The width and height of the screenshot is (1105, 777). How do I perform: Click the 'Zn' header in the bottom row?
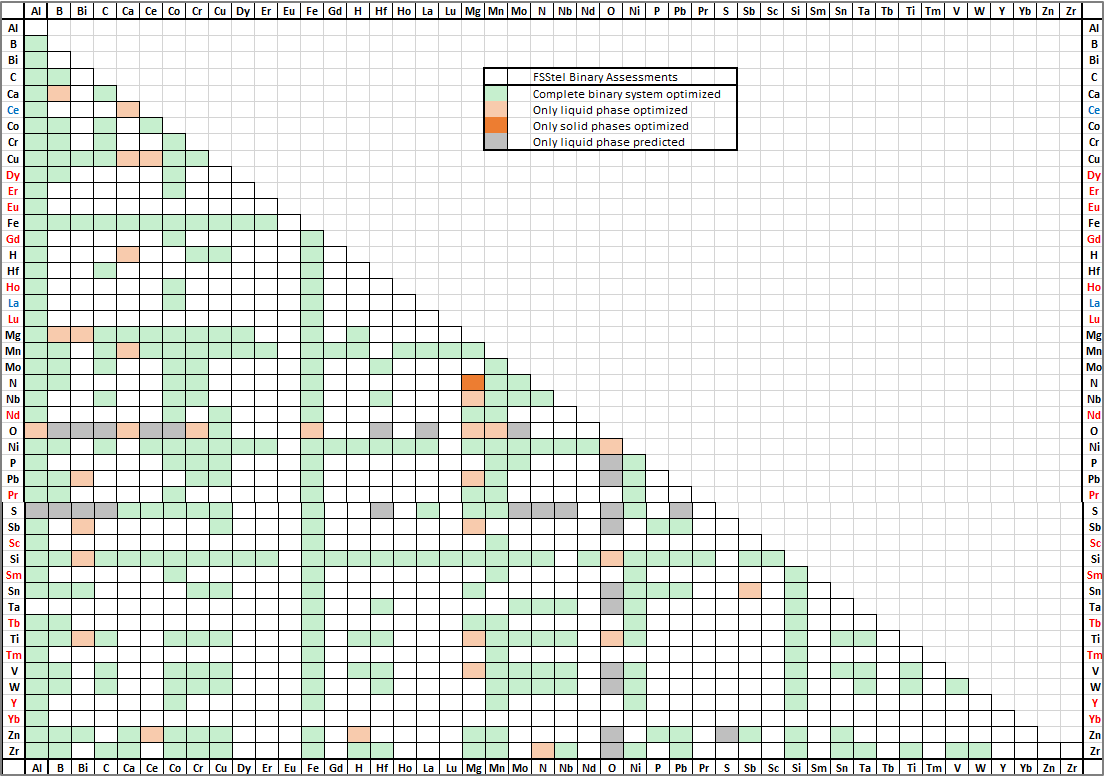[x=1047, y=767]
